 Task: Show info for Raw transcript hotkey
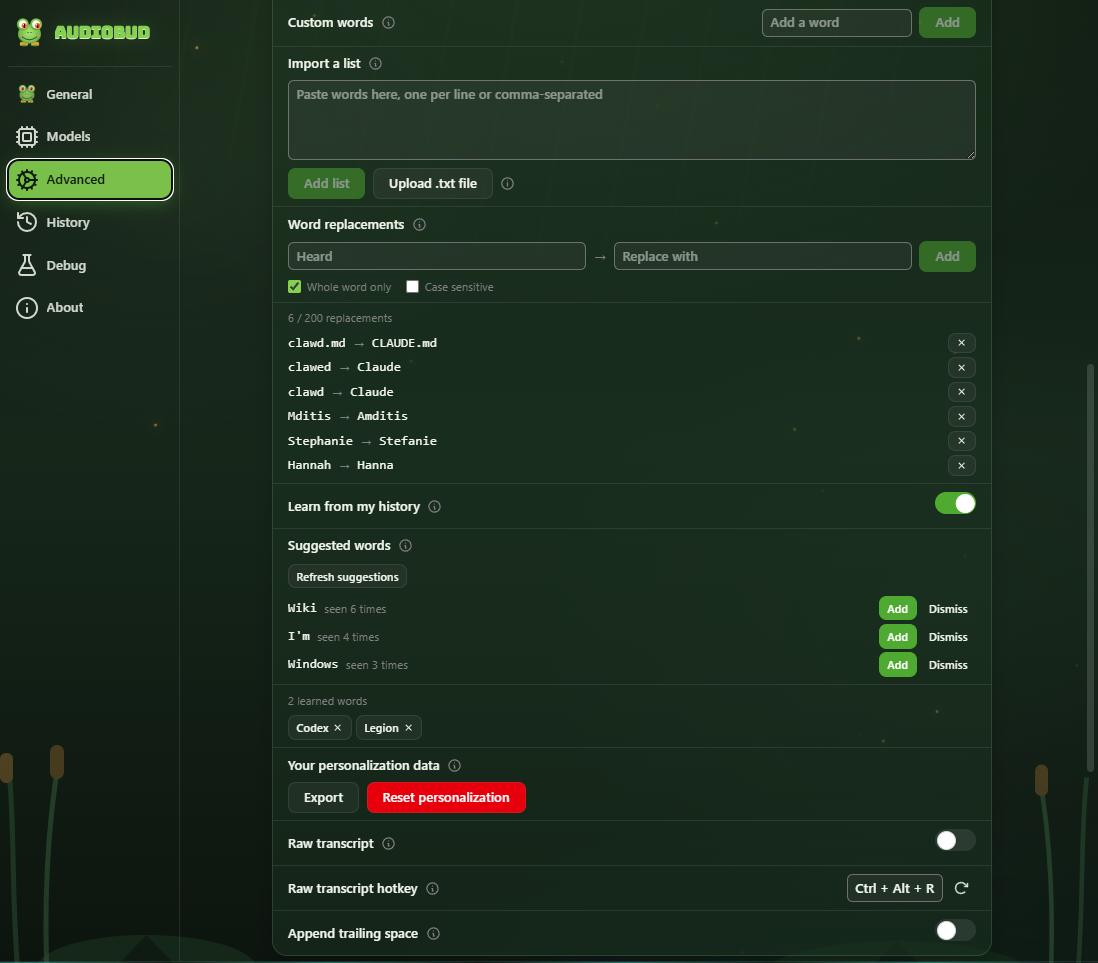[x=433, y=889]
